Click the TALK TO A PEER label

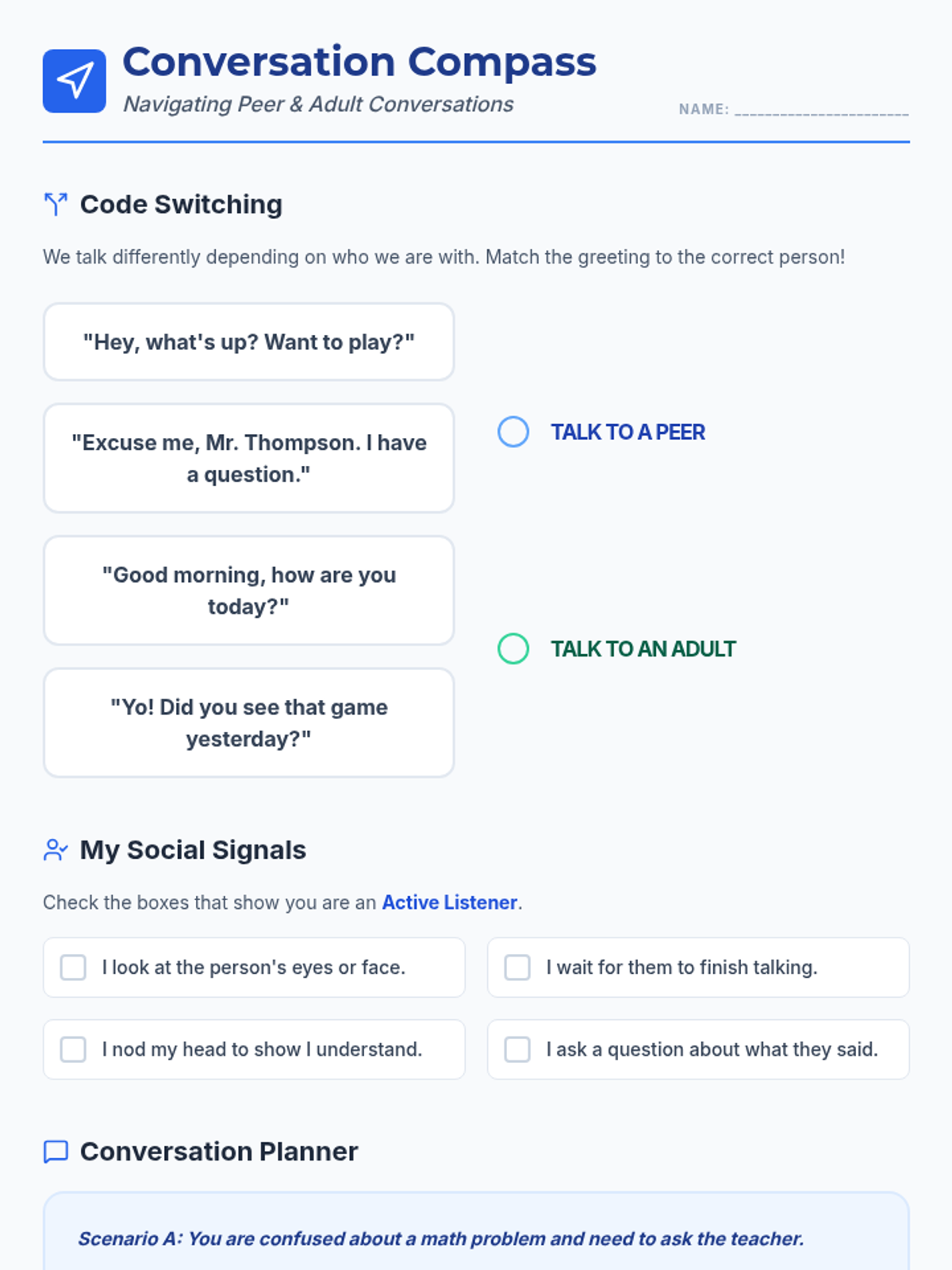[x=628, y=432]
